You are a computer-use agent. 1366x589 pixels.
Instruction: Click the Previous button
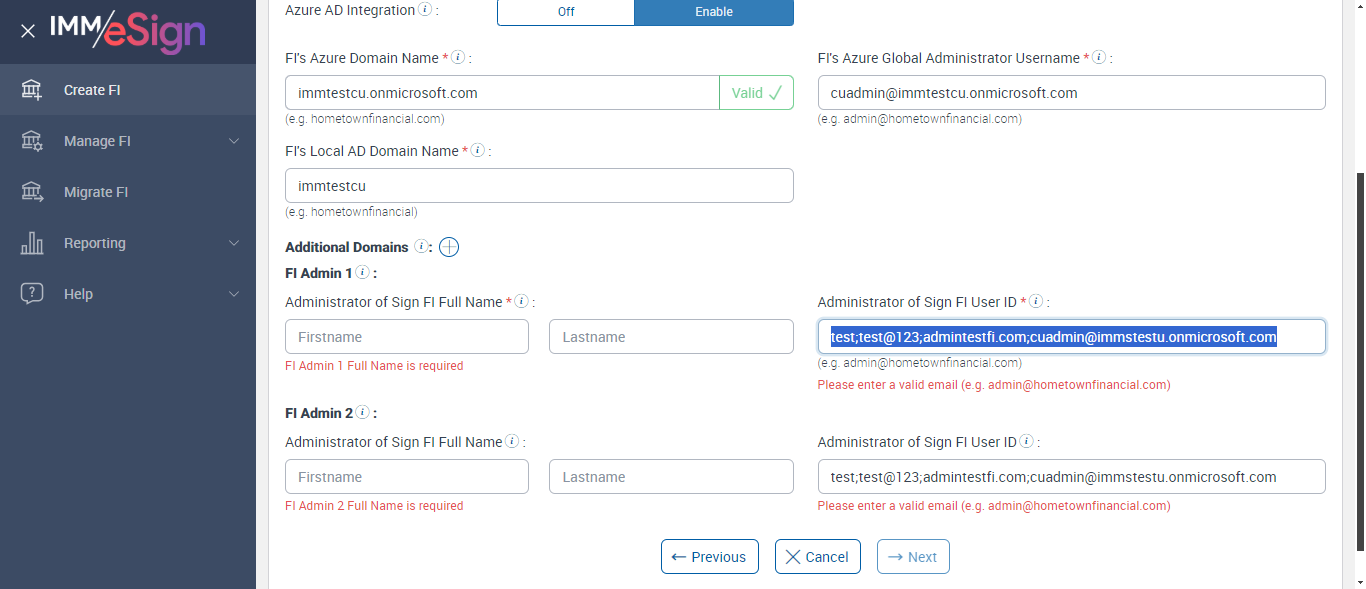click(x=709, y=557)
